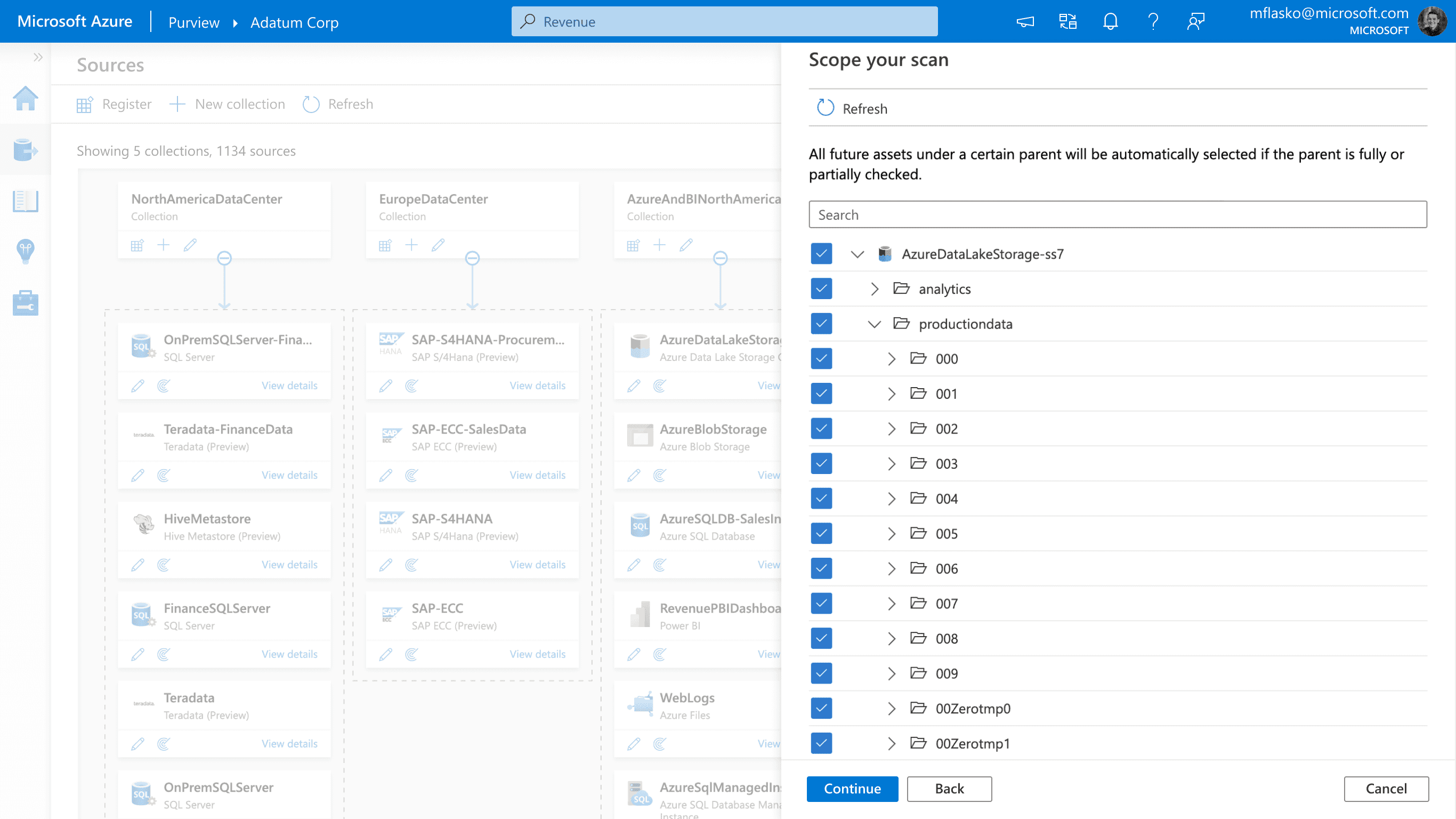Expand the 002 folder
Screen dimensions: 1456x819
pos(892,429)
